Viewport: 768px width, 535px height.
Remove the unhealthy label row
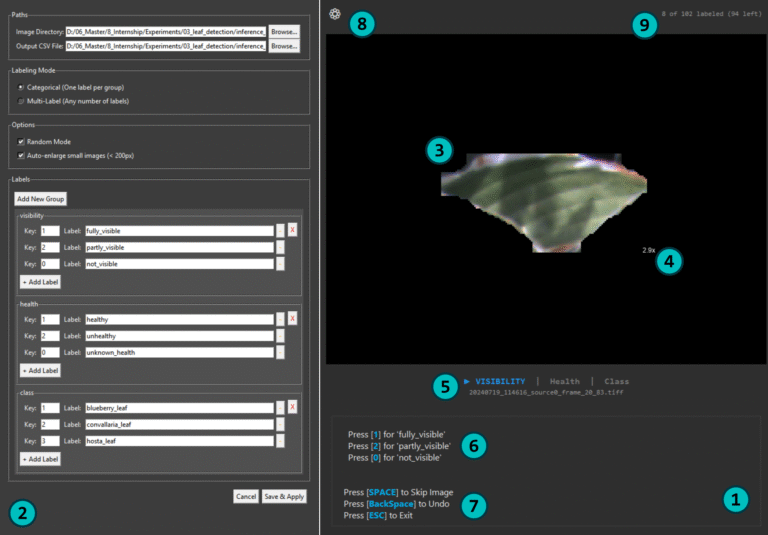point(280,336)
